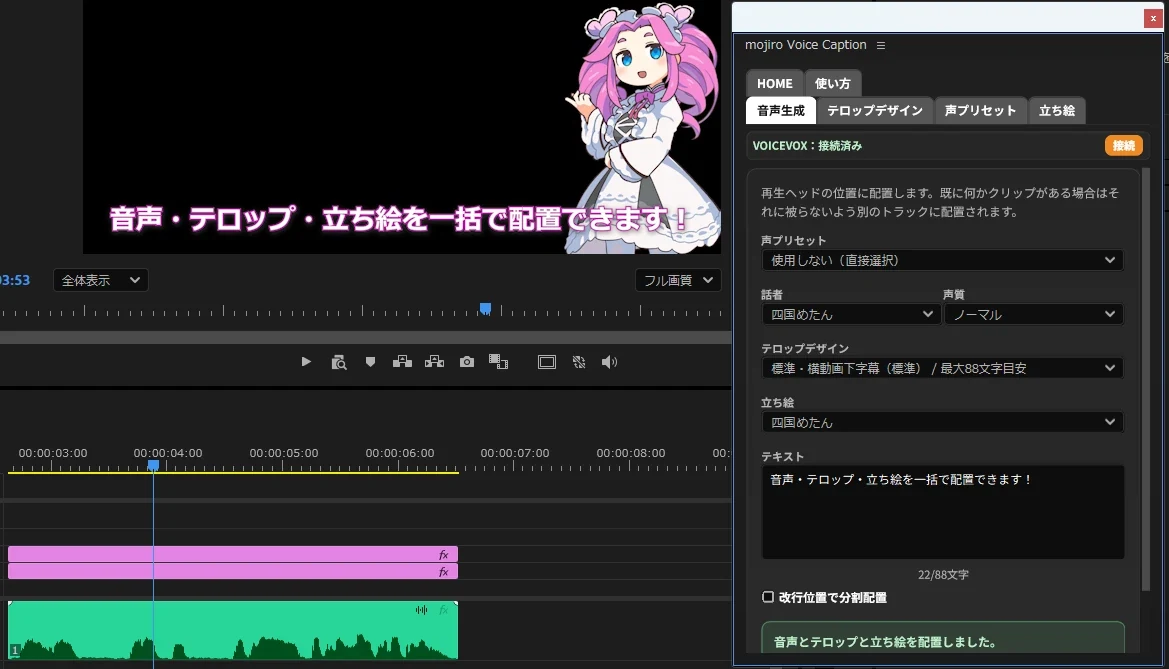Click the fx badge on the lower pink clip
Image resolution: width=1169 pixels, height=669 pixels.
pyautogui.click(x=444, y=571)
